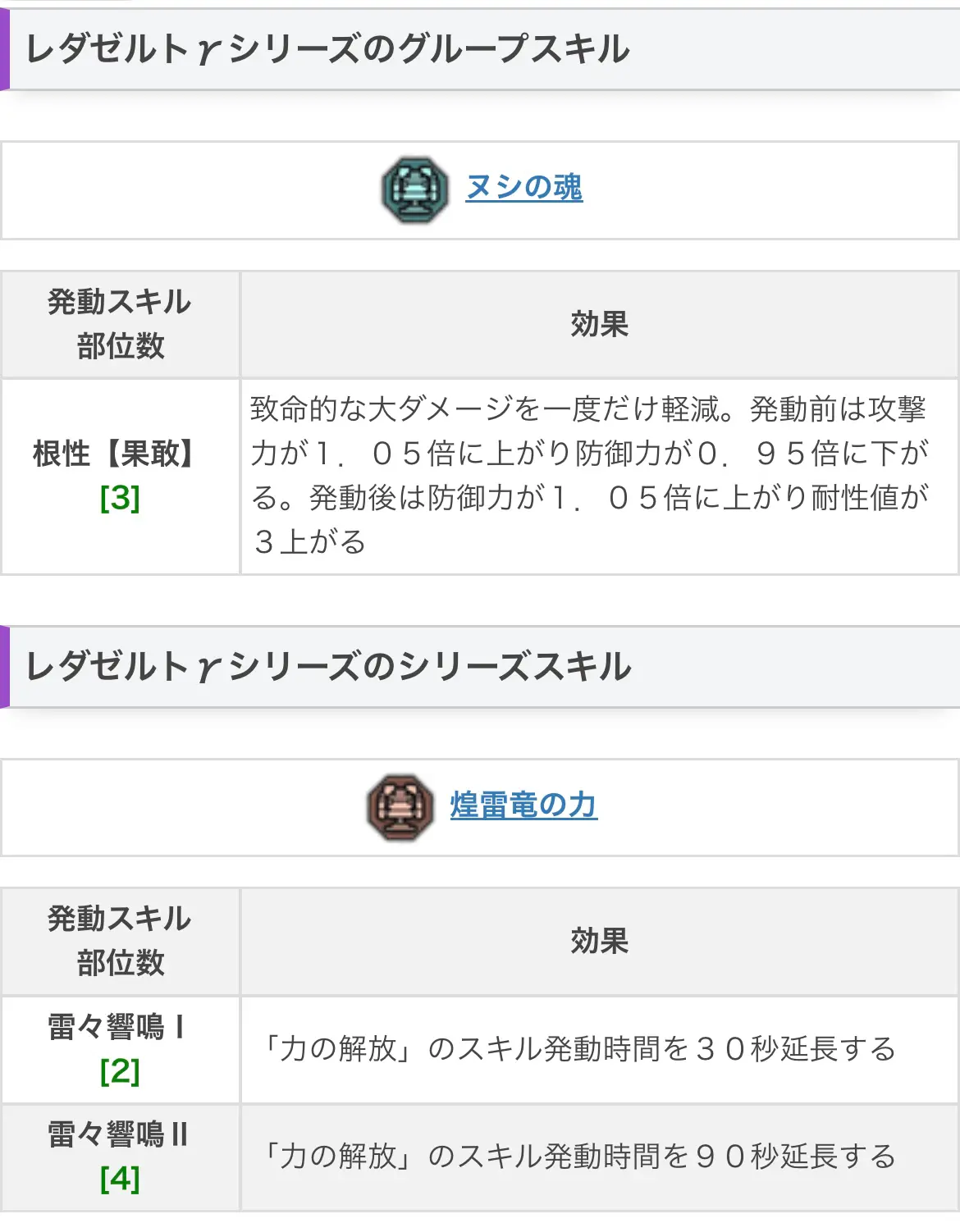960x1232 pixels.
Task: Select the レダゼルトγシリーズのシリーズスキル heading
Action: [328, 667]
